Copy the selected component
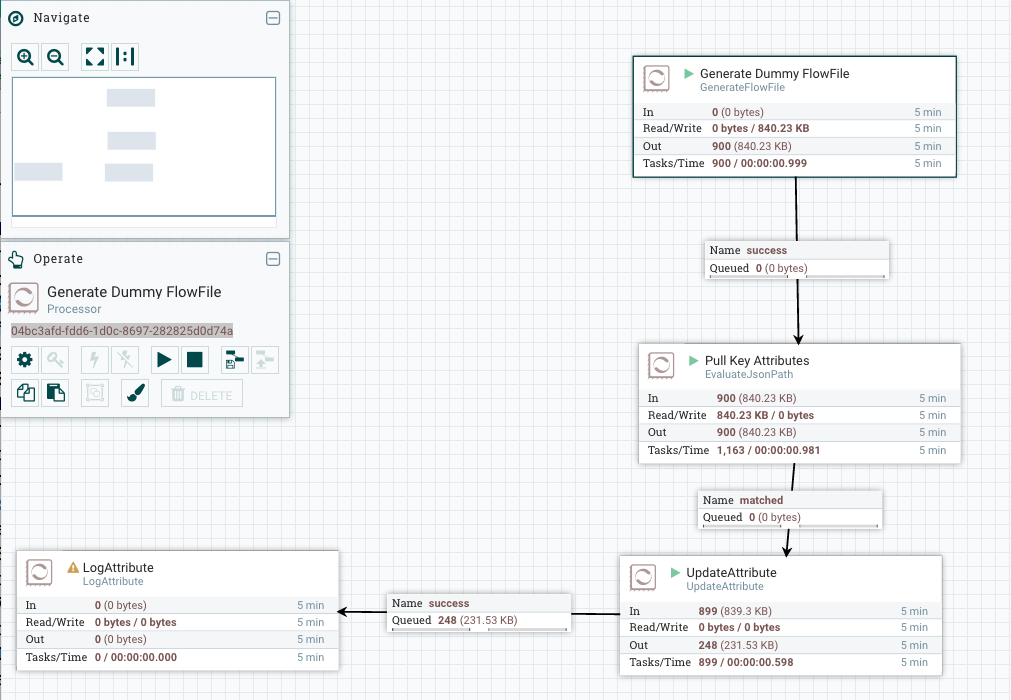This screenshot has height=700, width=1011. [25, 394]
